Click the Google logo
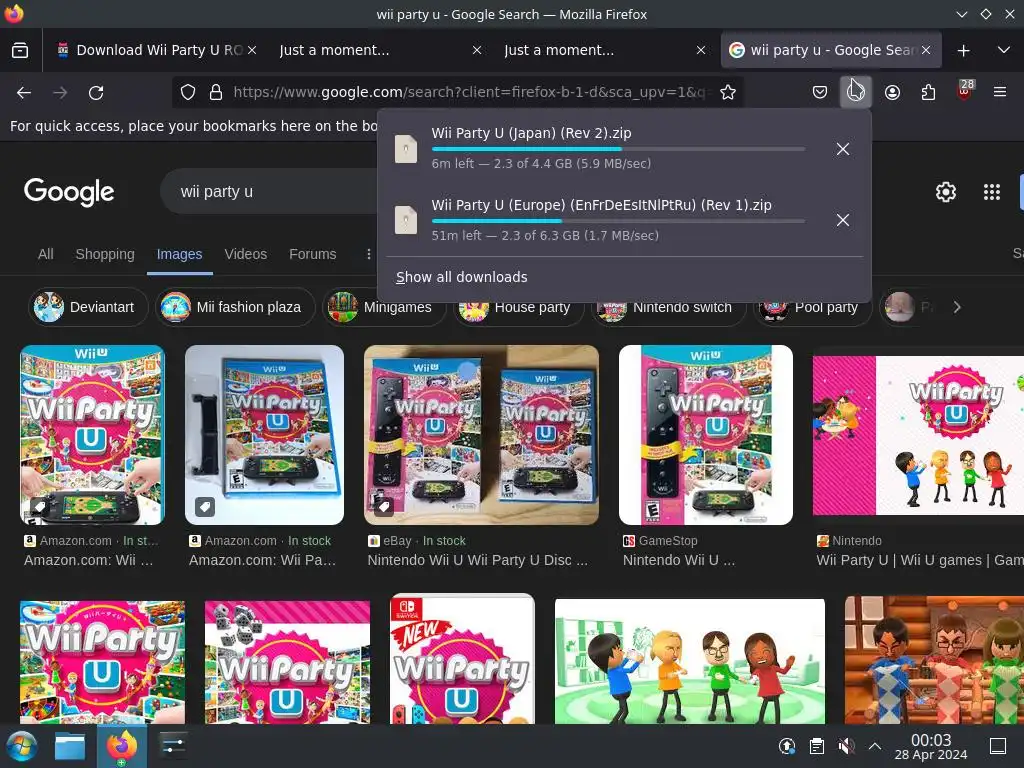The width and height of the screenshot is (1024, 768). pyautogui.click(x=69, y=191)
